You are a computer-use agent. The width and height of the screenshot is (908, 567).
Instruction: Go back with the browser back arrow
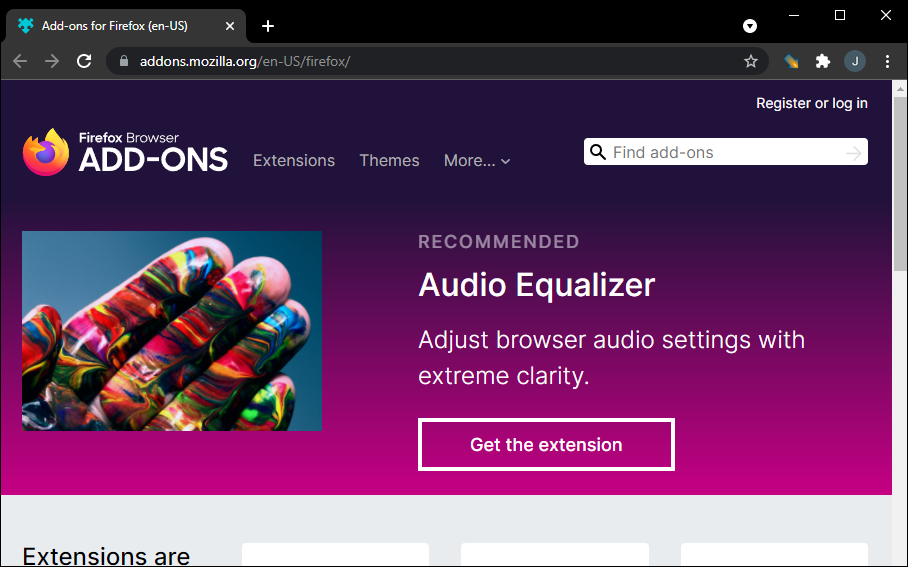[x=20, y=61]
